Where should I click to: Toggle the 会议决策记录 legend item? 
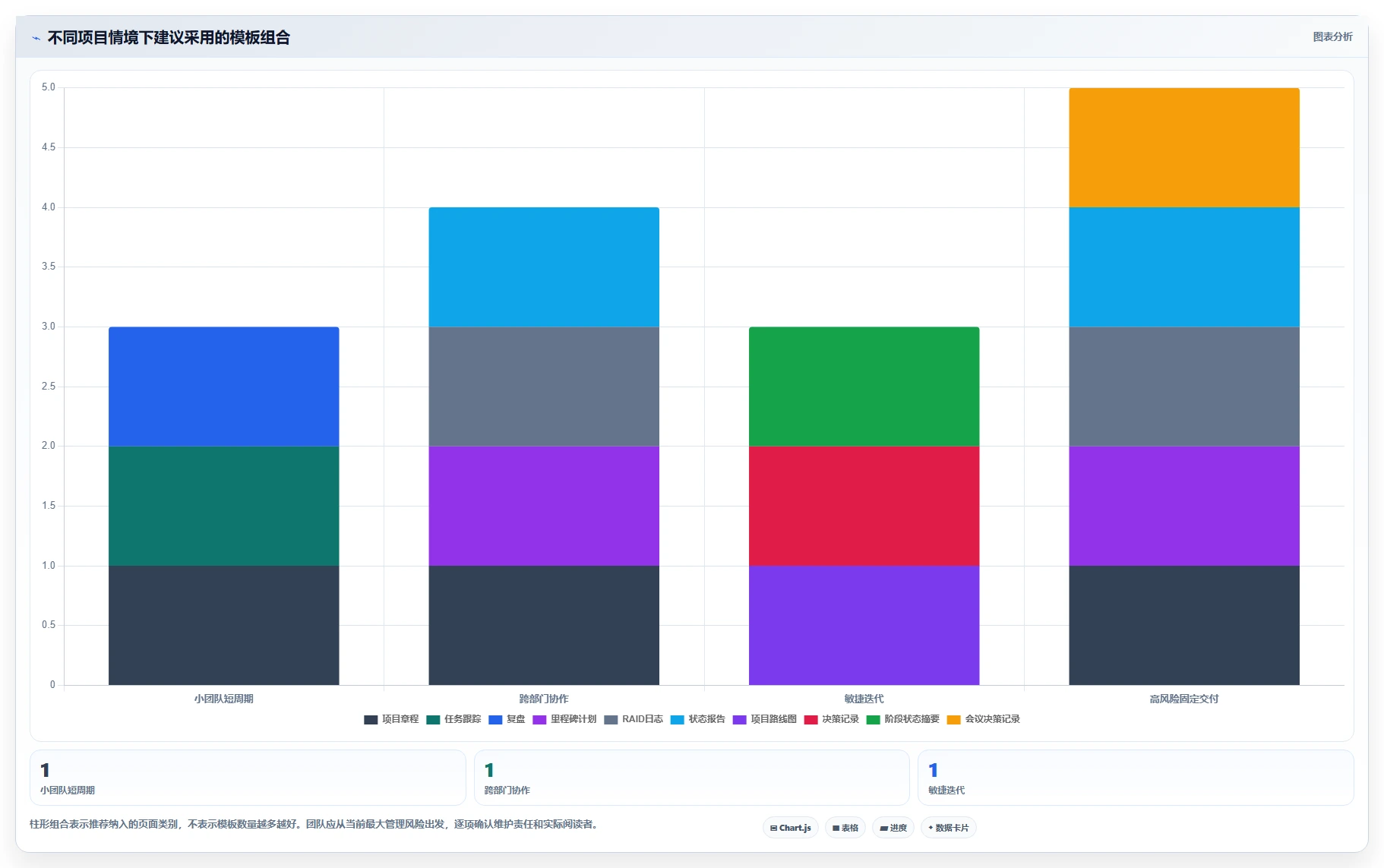tap(984, 719)
